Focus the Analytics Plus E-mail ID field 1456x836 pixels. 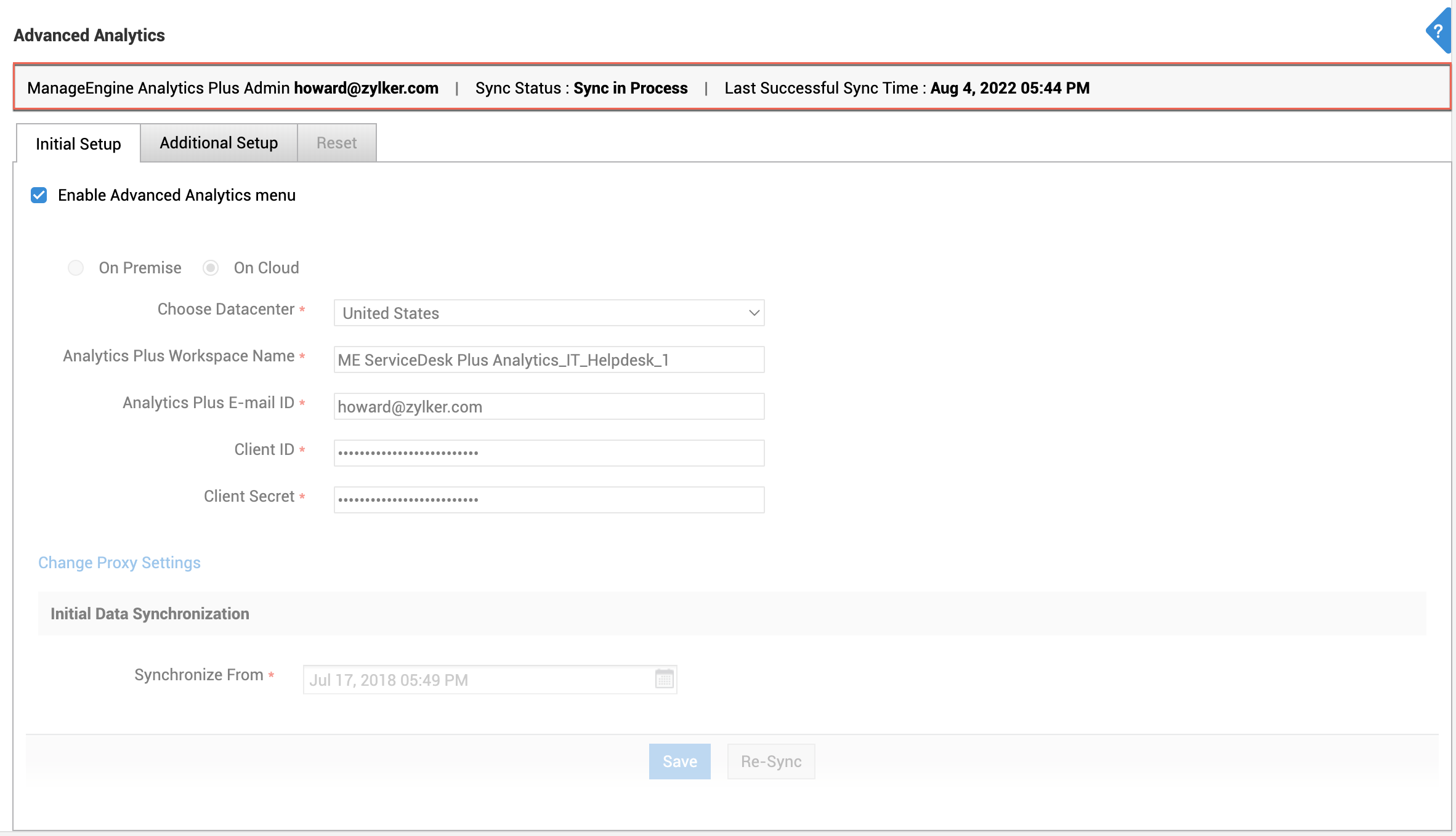pos(548,406)
